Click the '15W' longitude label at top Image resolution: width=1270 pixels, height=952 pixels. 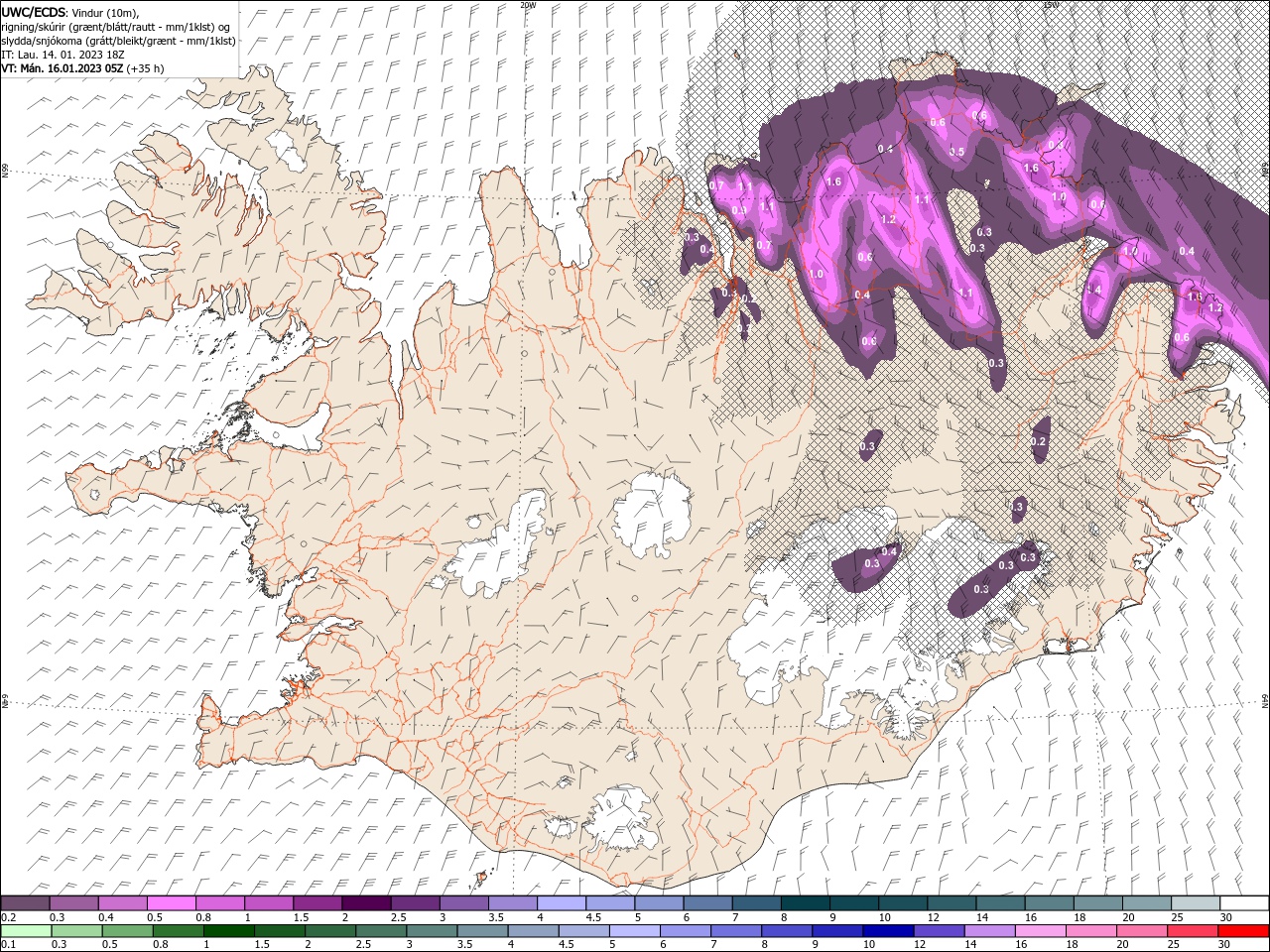click(x=1051, y=5)
